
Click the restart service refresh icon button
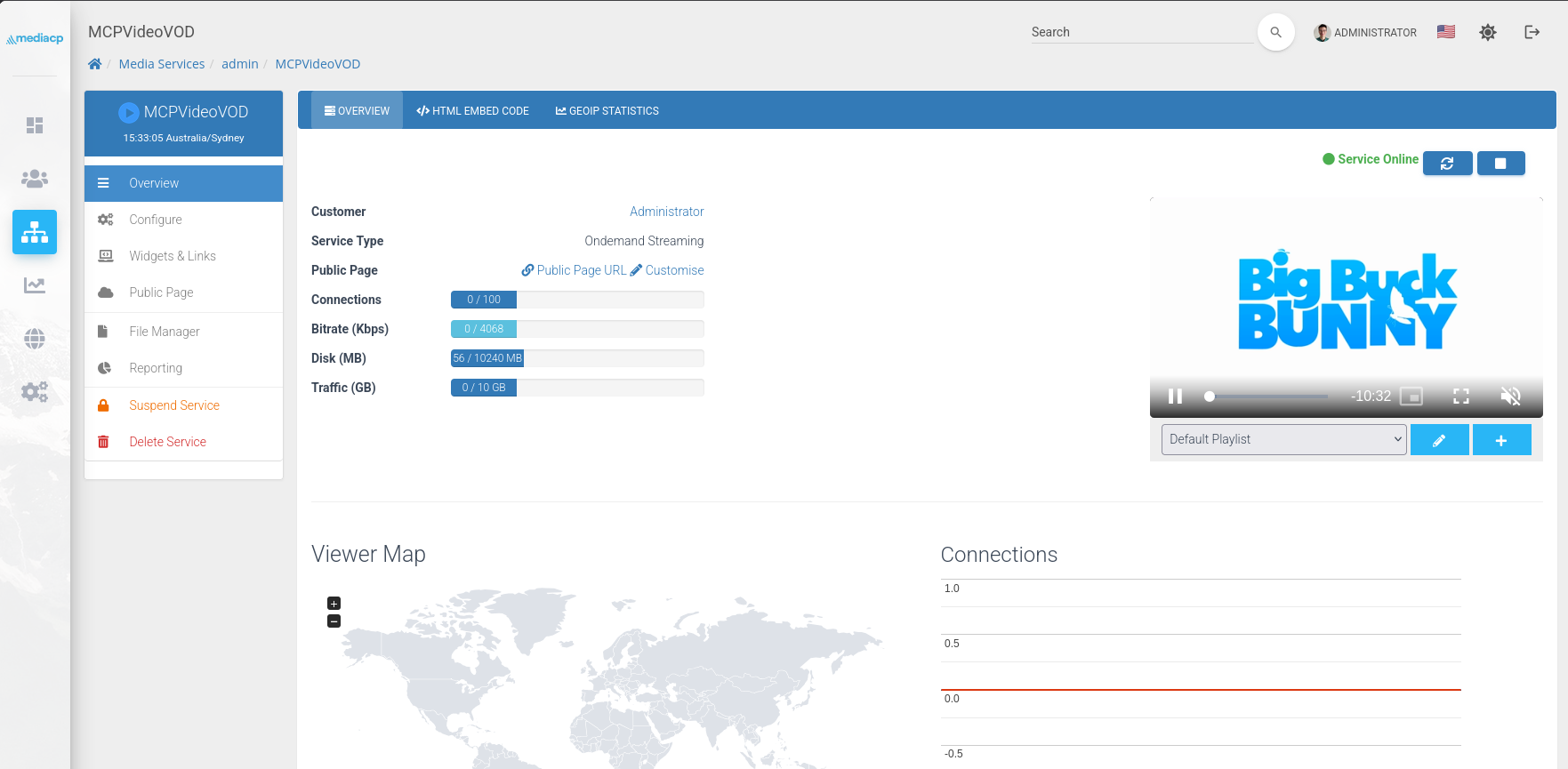point(1447,164)
